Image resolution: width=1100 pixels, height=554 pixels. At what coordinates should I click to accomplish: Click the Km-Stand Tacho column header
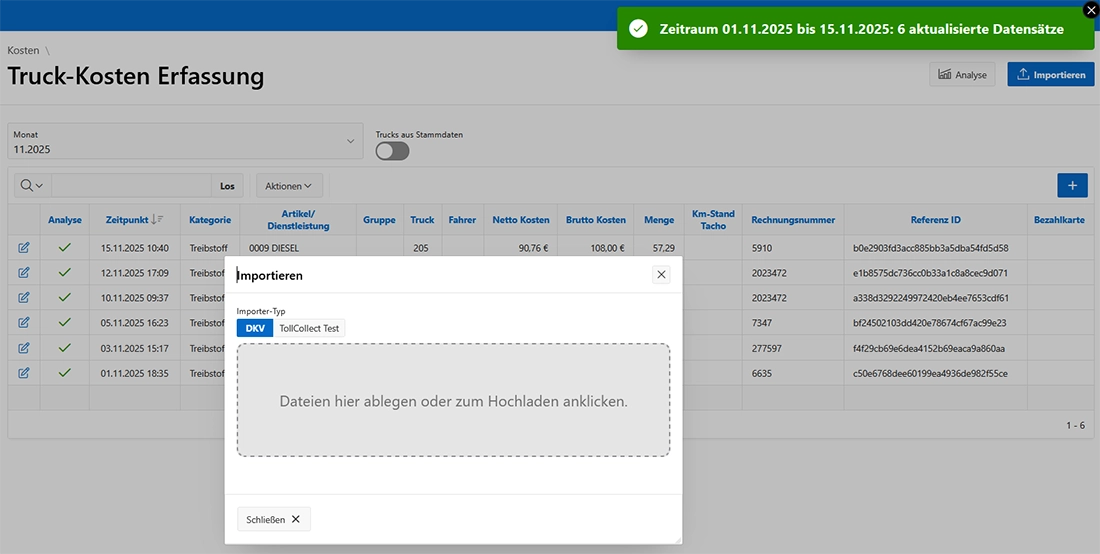click(x=713, y=219)
